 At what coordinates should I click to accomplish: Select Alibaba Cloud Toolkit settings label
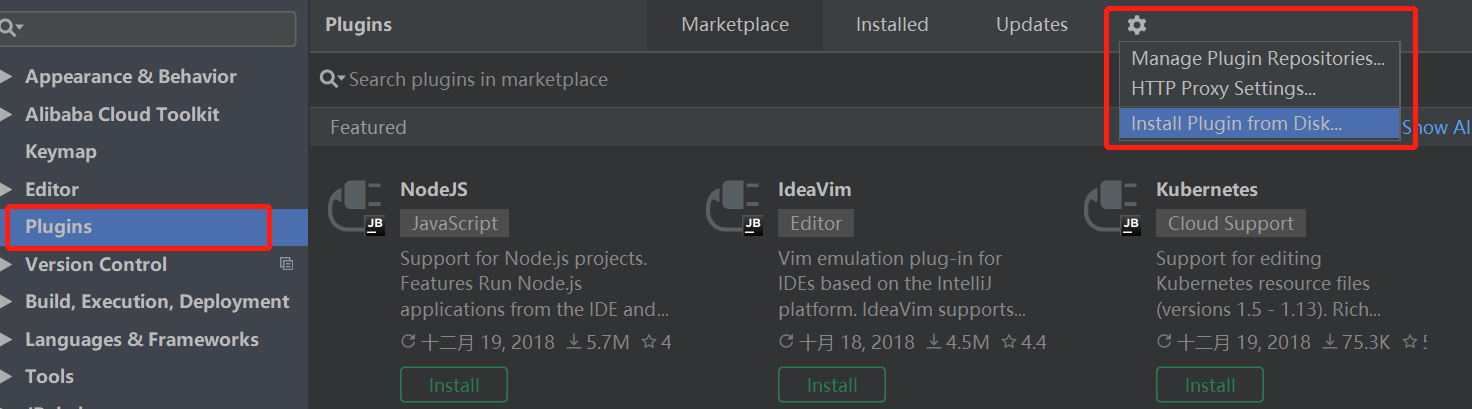[122, 114]
